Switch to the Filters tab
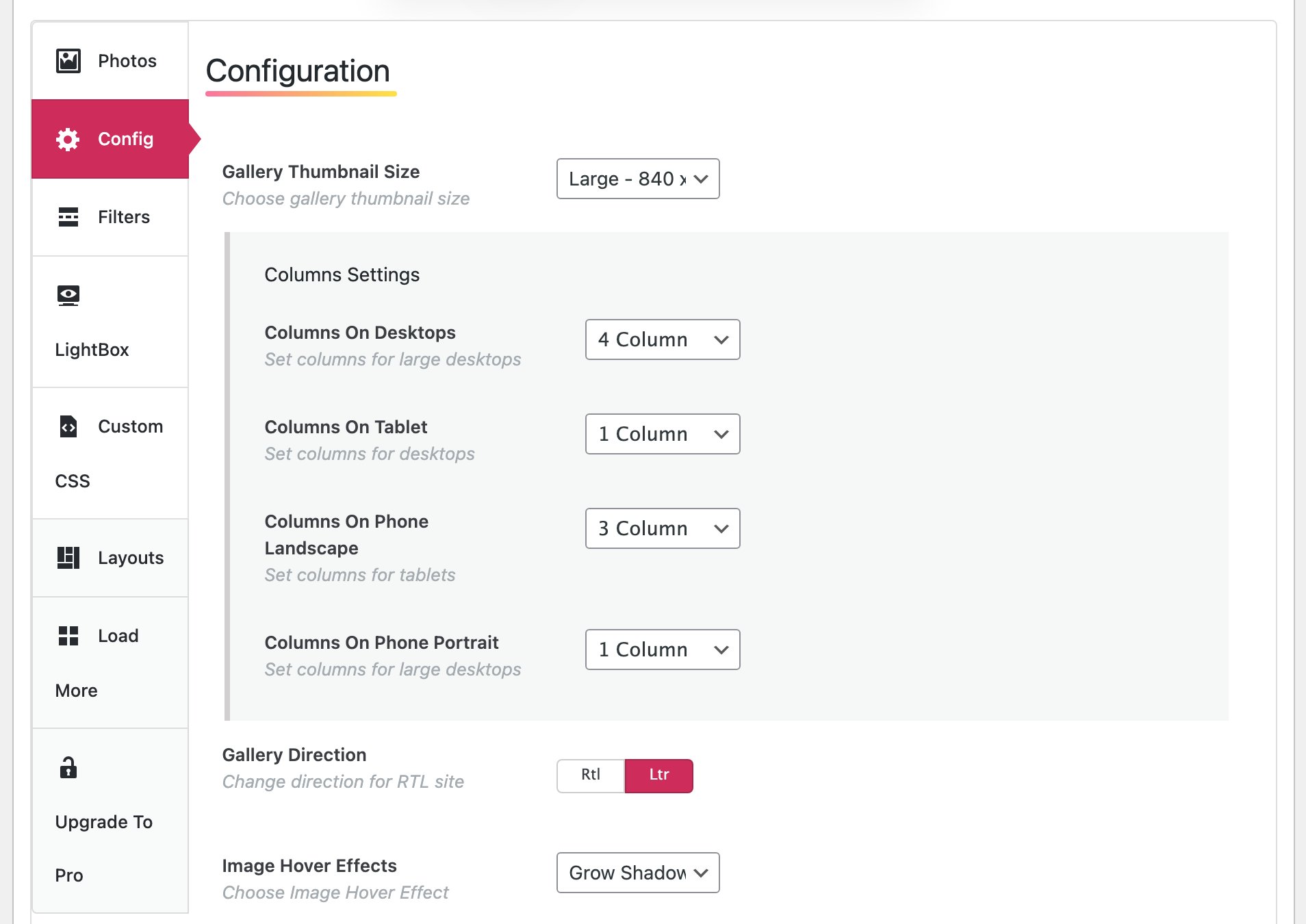Viewport: 1306px width, 924px height. 124,217
